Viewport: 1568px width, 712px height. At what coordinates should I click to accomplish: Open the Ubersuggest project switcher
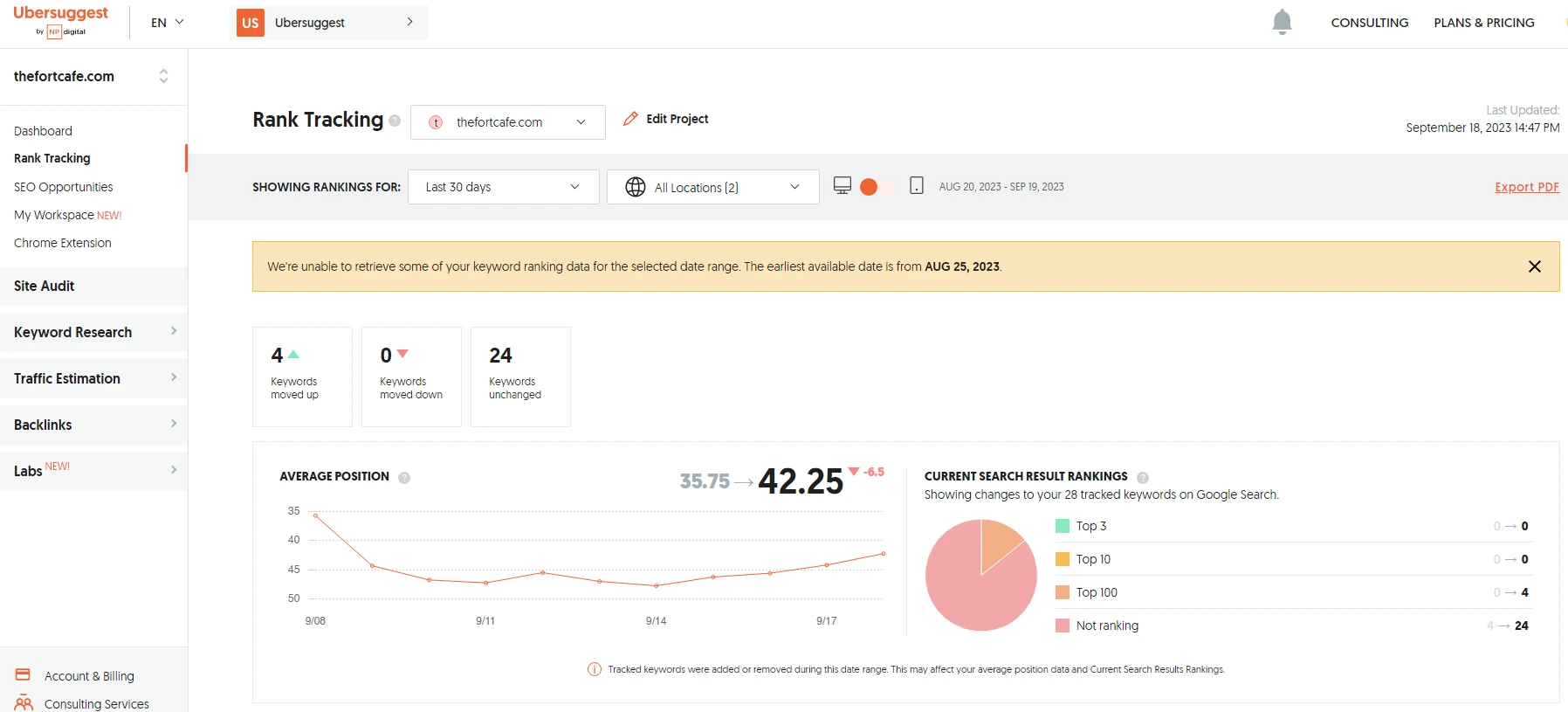pyautogui.click(x=329, y=23)
